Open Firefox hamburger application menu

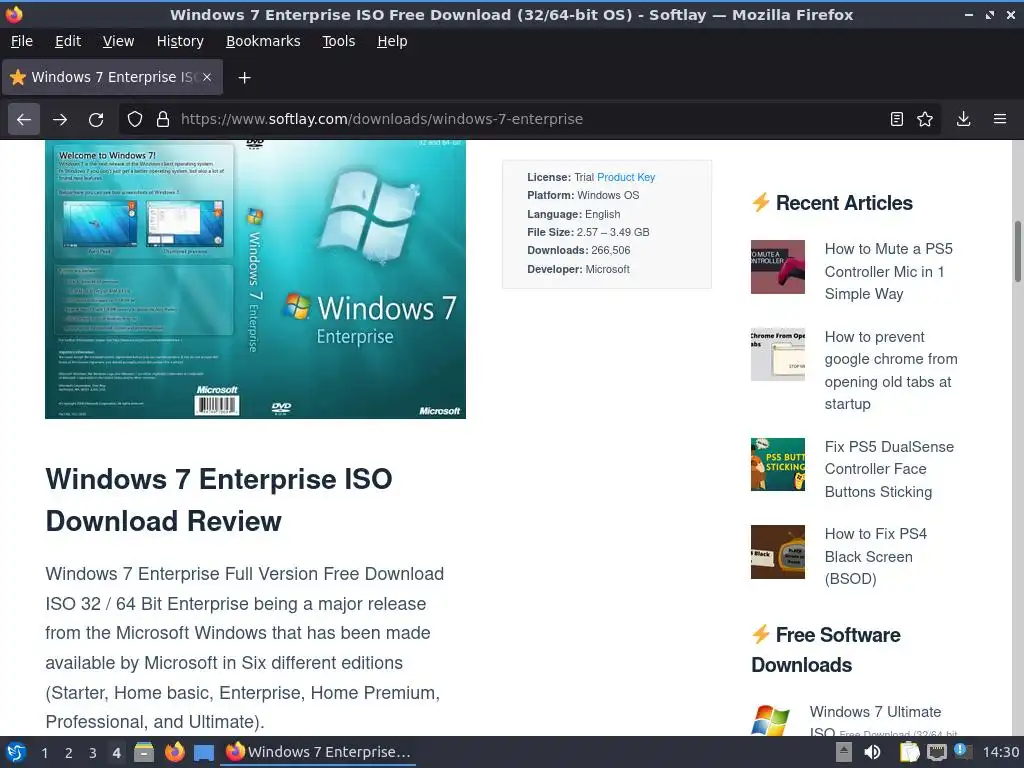click(x=1000, y=119)
